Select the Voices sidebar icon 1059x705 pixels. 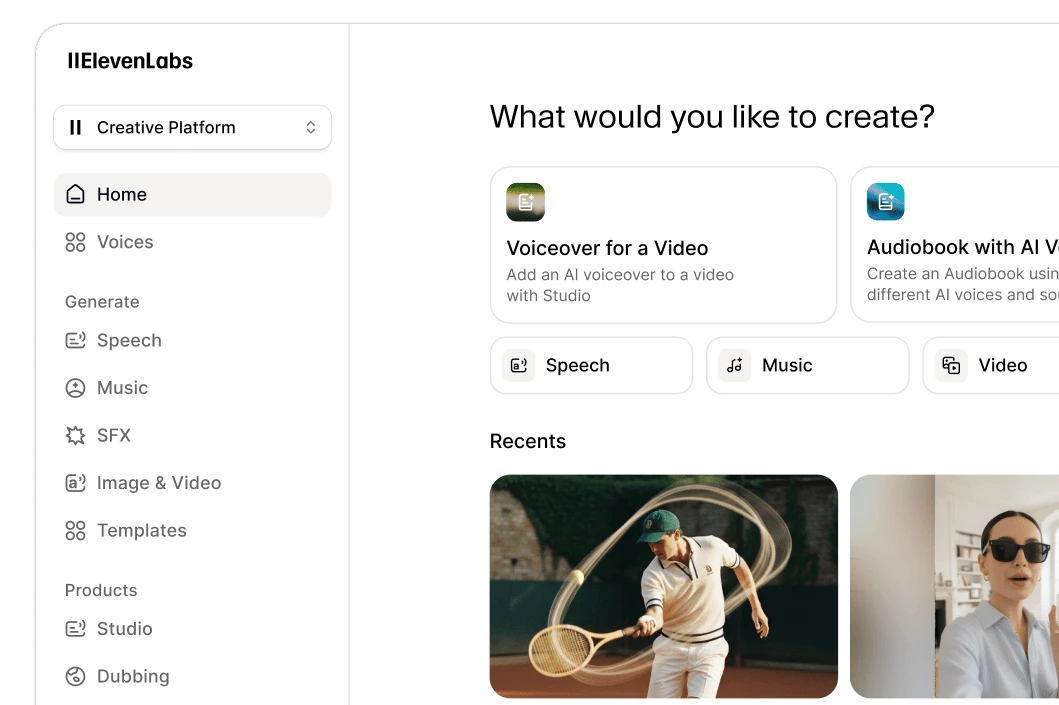click(75, 242)
